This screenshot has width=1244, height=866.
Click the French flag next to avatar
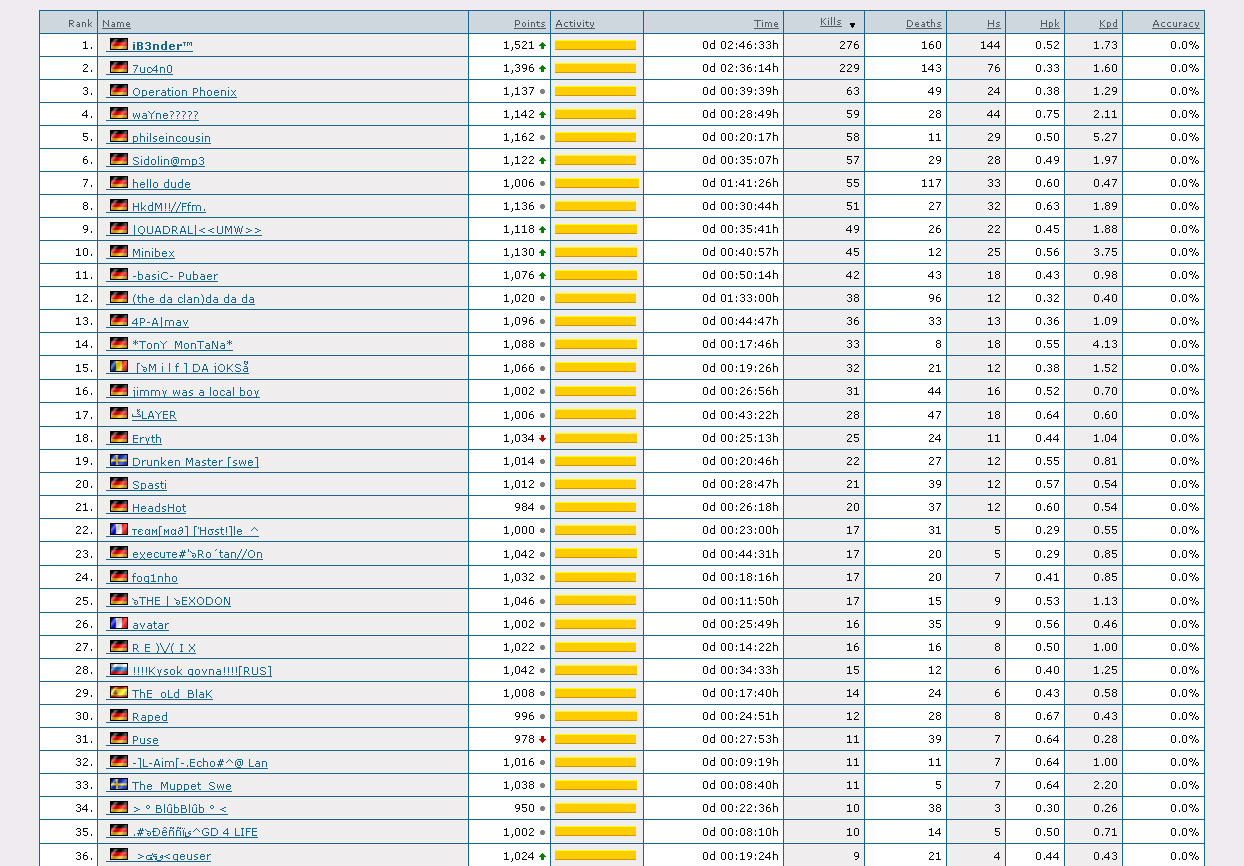click(119, 624)
